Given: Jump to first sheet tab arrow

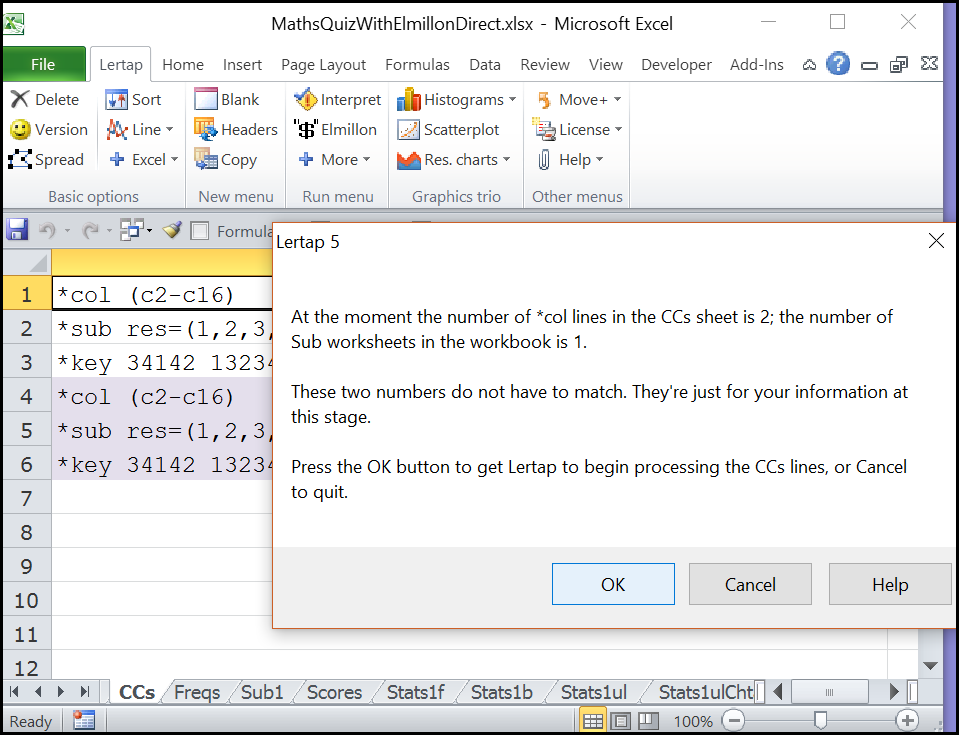Looking at the screenshot, I should point(15,692).
